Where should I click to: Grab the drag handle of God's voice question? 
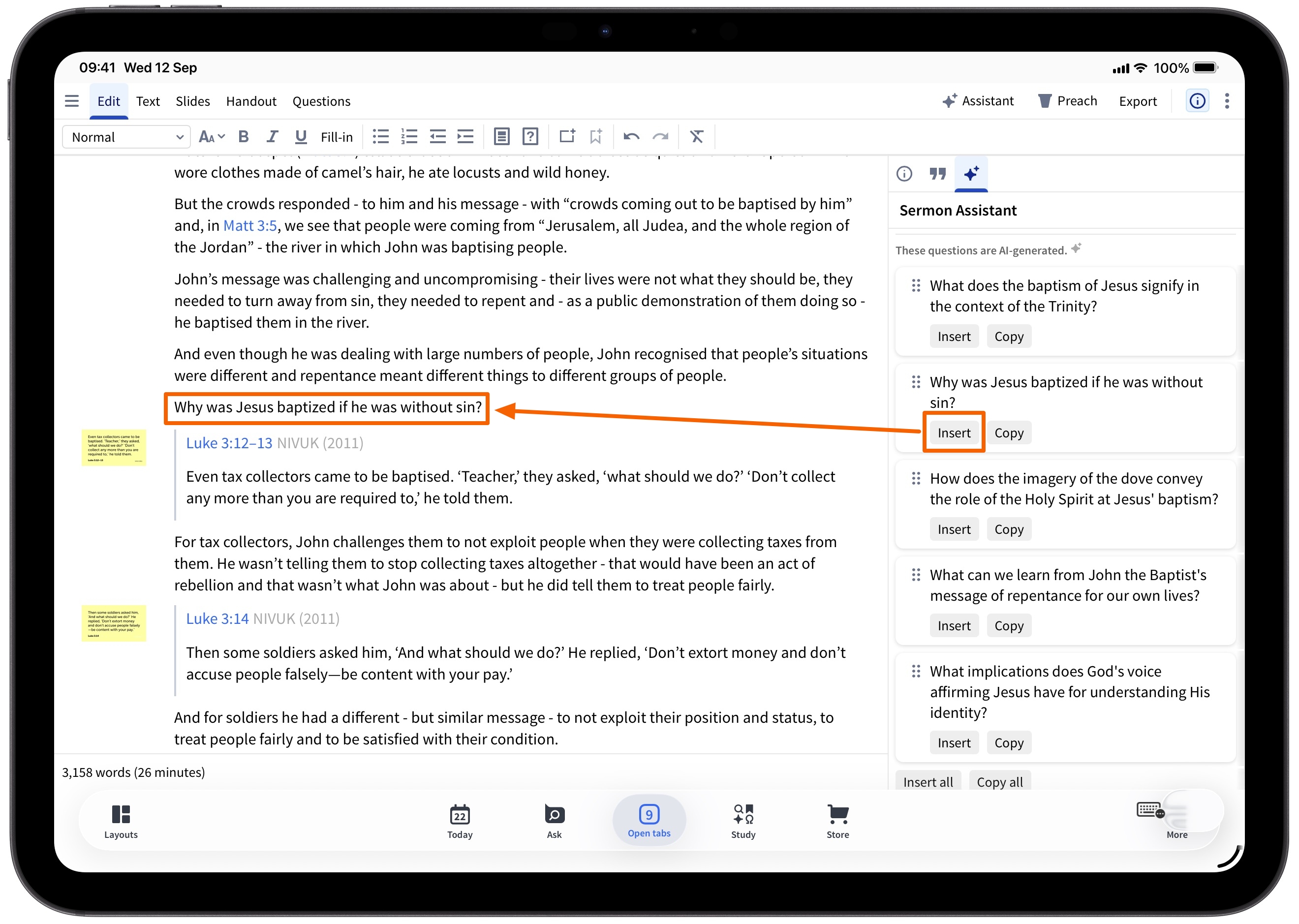[916, 672]
